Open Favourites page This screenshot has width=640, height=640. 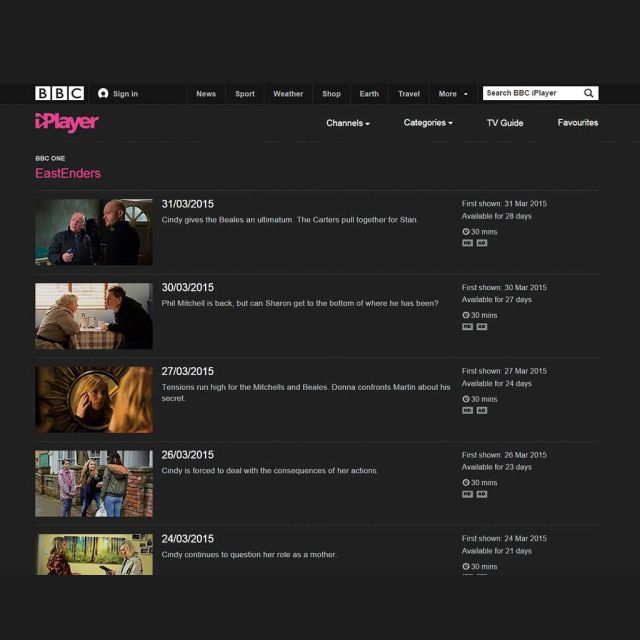[x=578, y=122]
